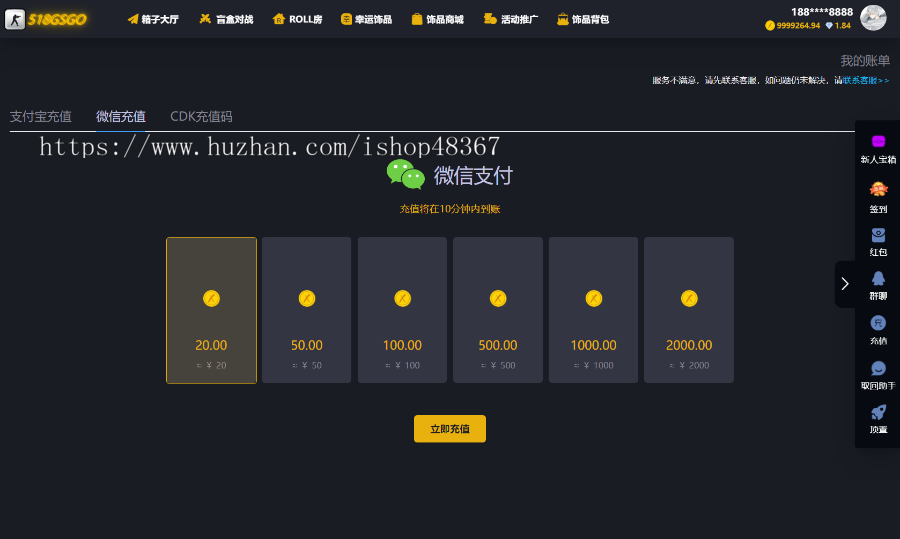
Task: Switch to the 支付宝充值 tab
Action: (x=41, y=117)
